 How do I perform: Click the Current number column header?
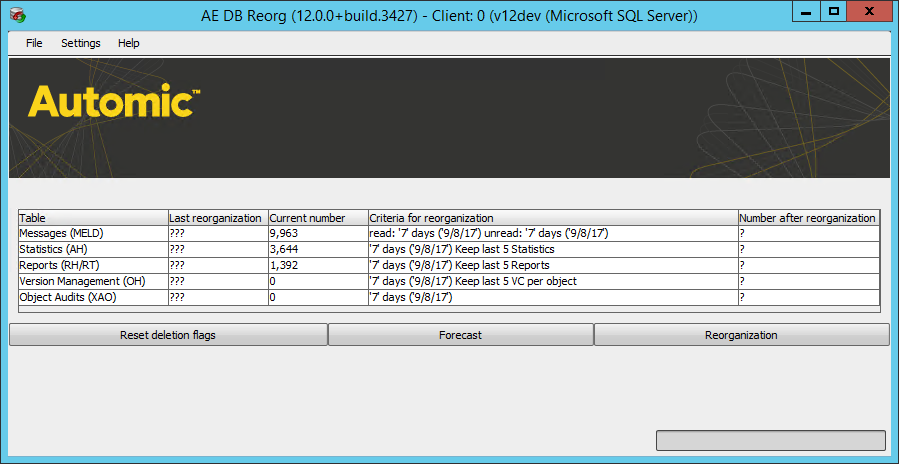318,218
